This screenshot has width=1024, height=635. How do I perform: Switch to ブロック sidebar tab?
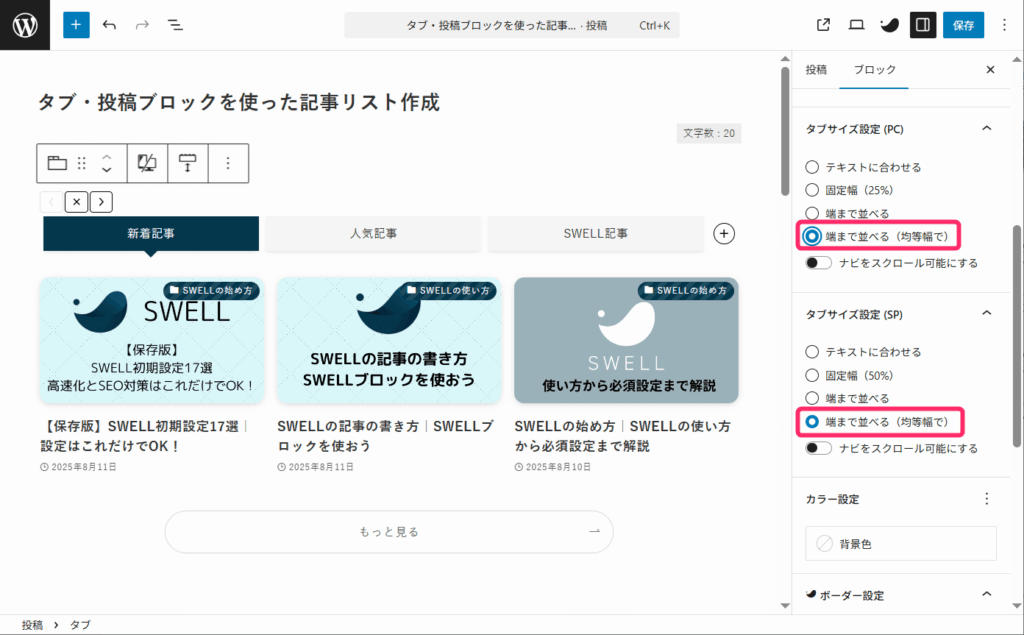[x=874, y=69]
